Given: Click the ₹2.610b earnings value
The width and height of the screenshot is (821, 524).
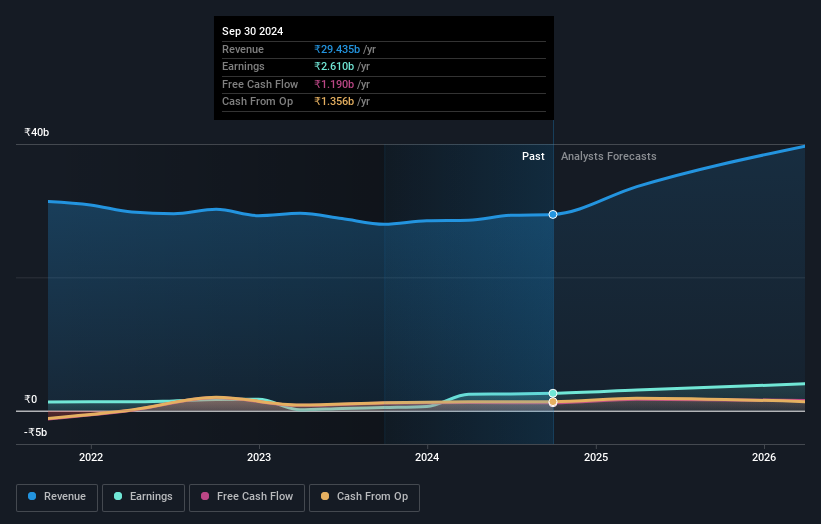Looking at the screenshot, I should click(x=334, y=66).
